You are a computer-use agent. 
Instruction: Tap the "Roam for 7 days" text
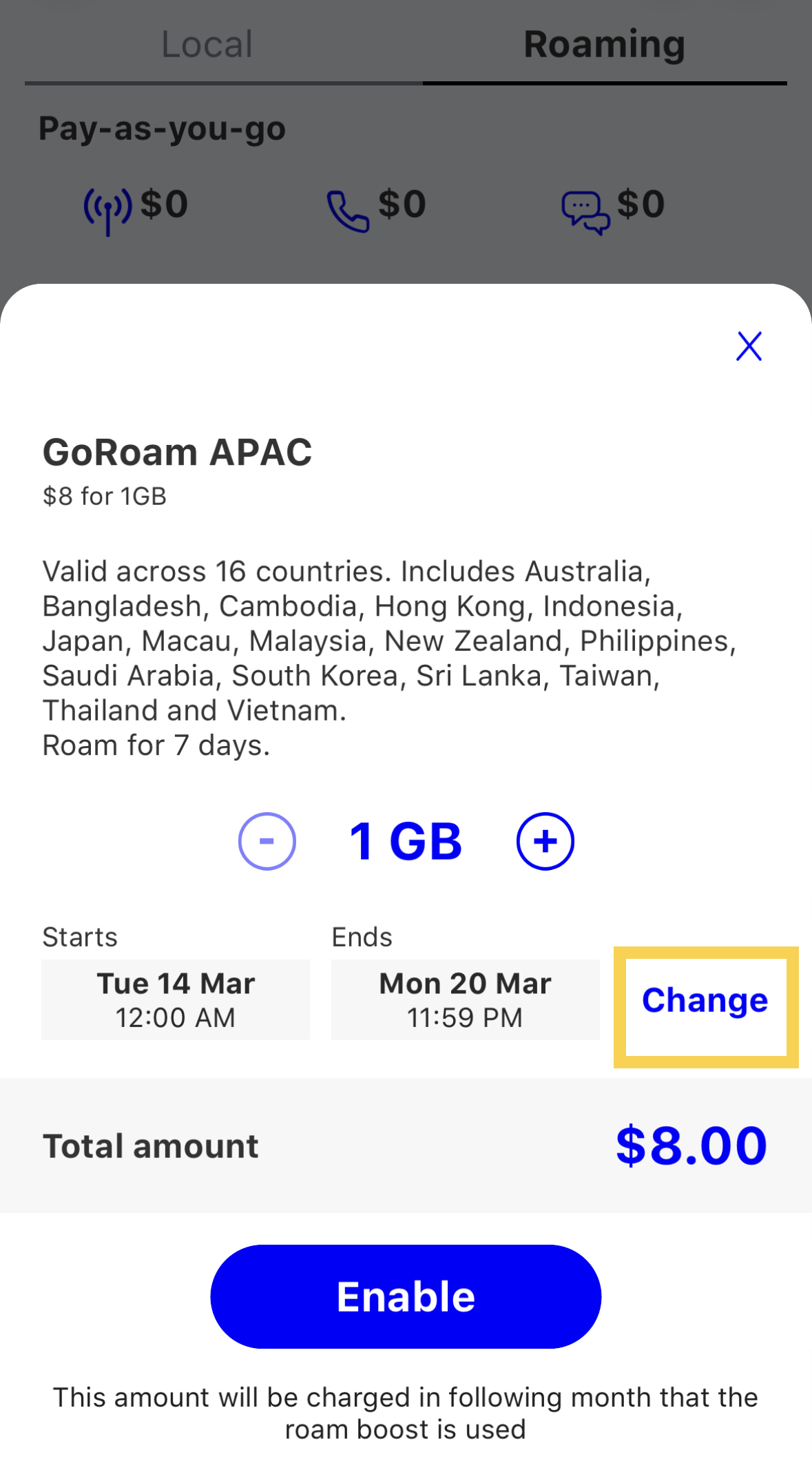(x=156, y=745)
